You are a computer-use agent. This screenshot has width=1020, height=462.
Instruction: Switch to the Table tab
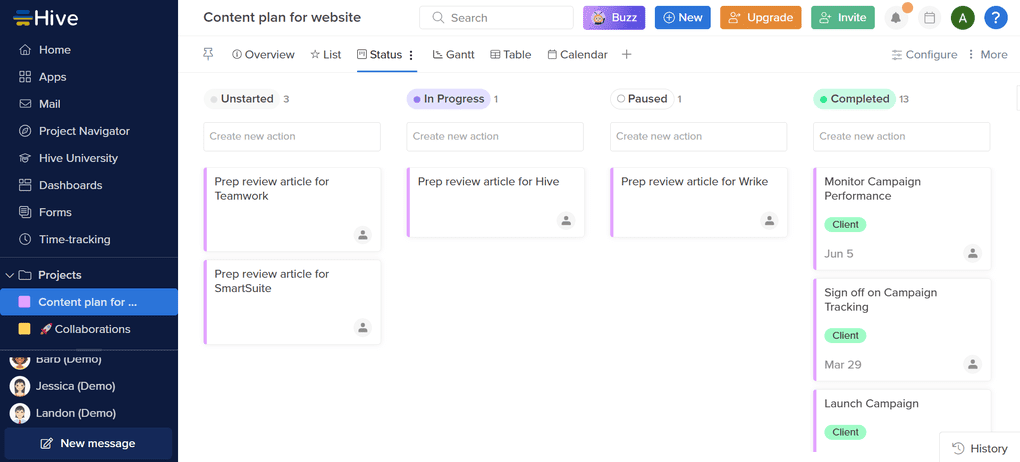click(511, 55)
